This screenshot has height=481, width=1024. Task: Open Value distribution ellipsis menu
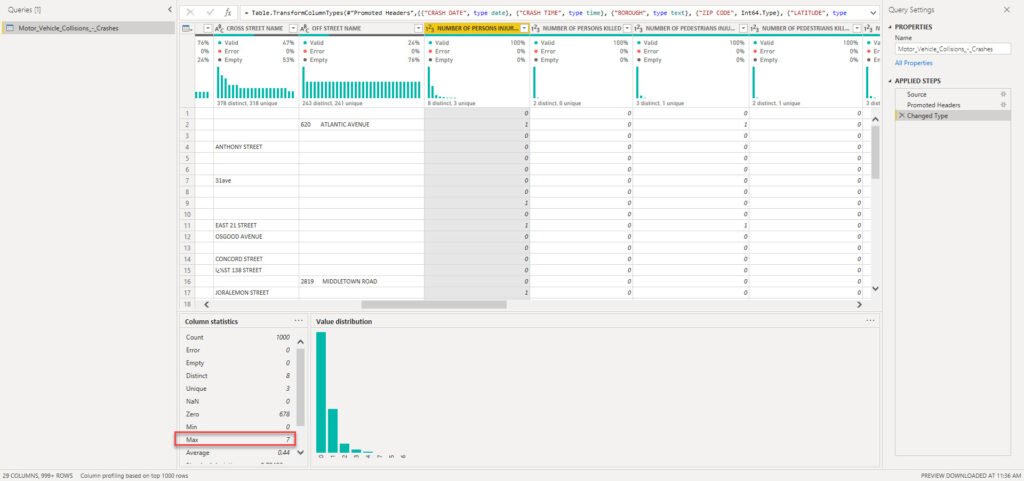[x=870, y=321]
